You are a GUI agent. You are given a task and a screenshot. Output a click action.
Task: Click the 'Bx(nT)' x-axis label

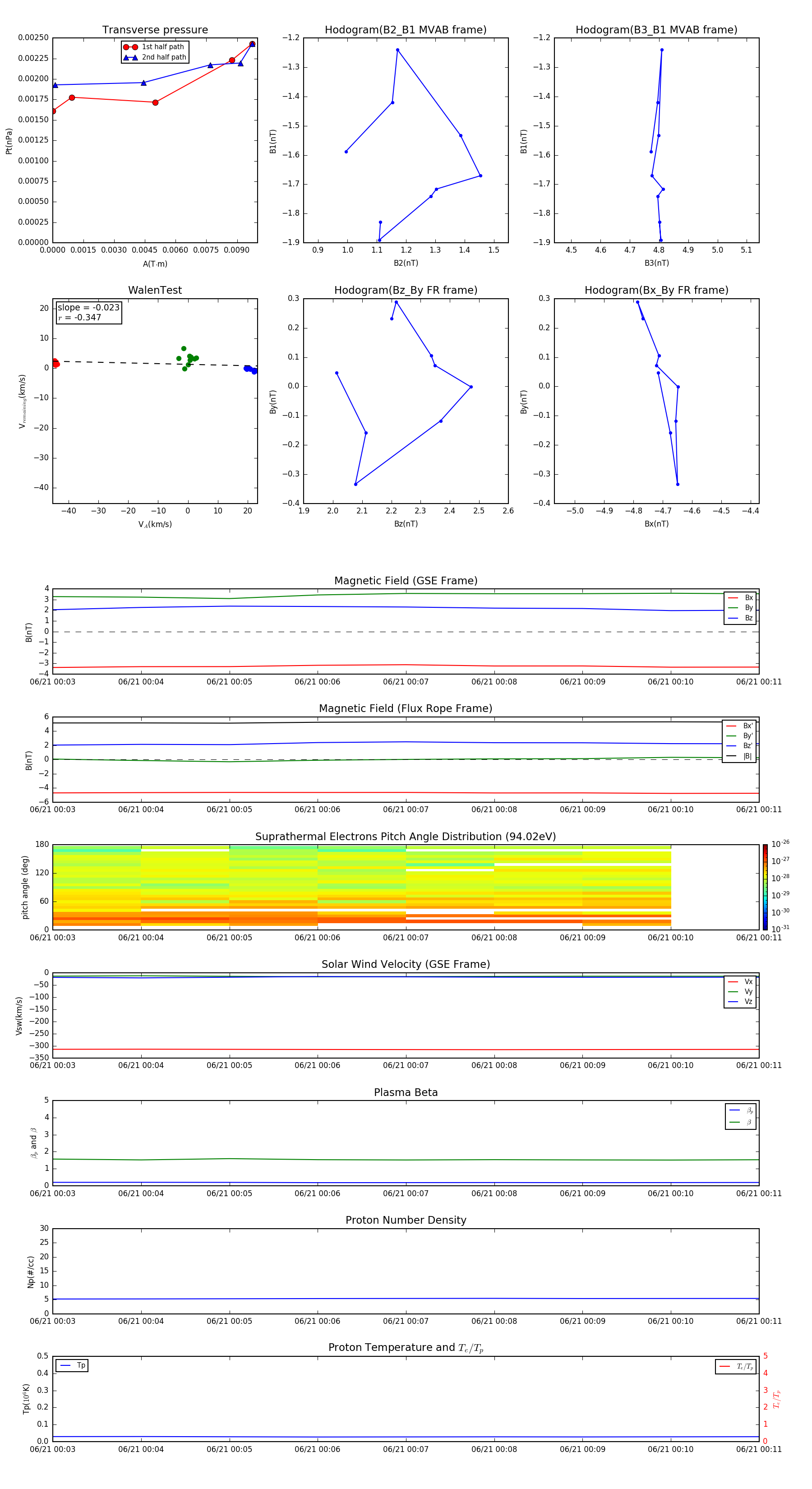coord(656,524)
